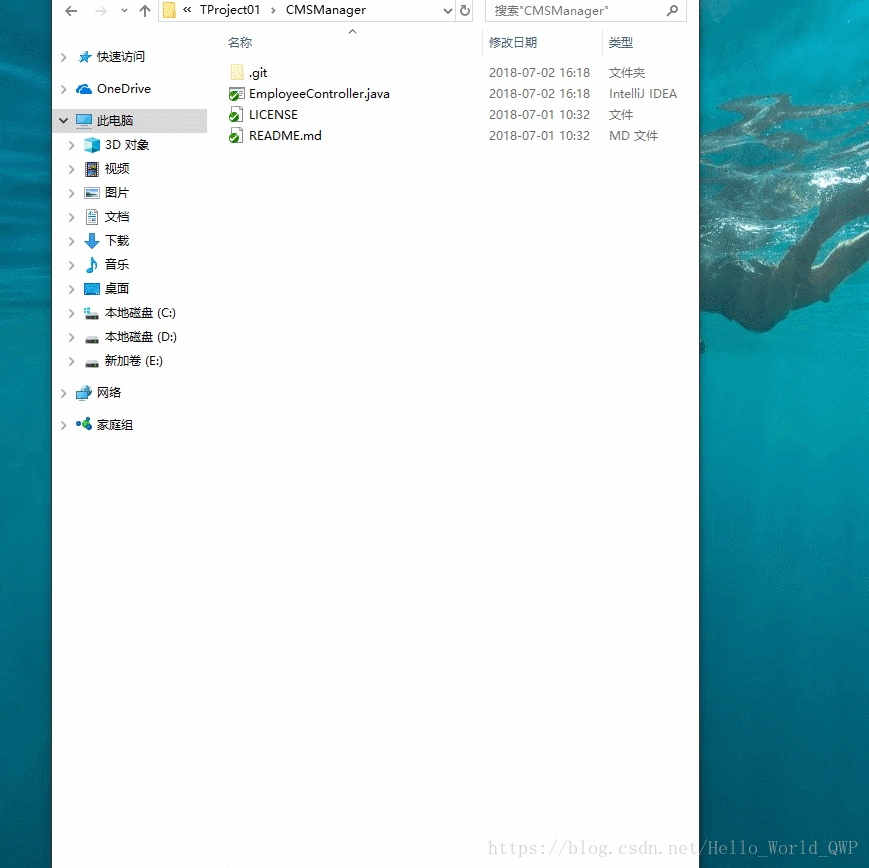
Task: Open 快速访问 star icon
Action: tap(84, 57)
